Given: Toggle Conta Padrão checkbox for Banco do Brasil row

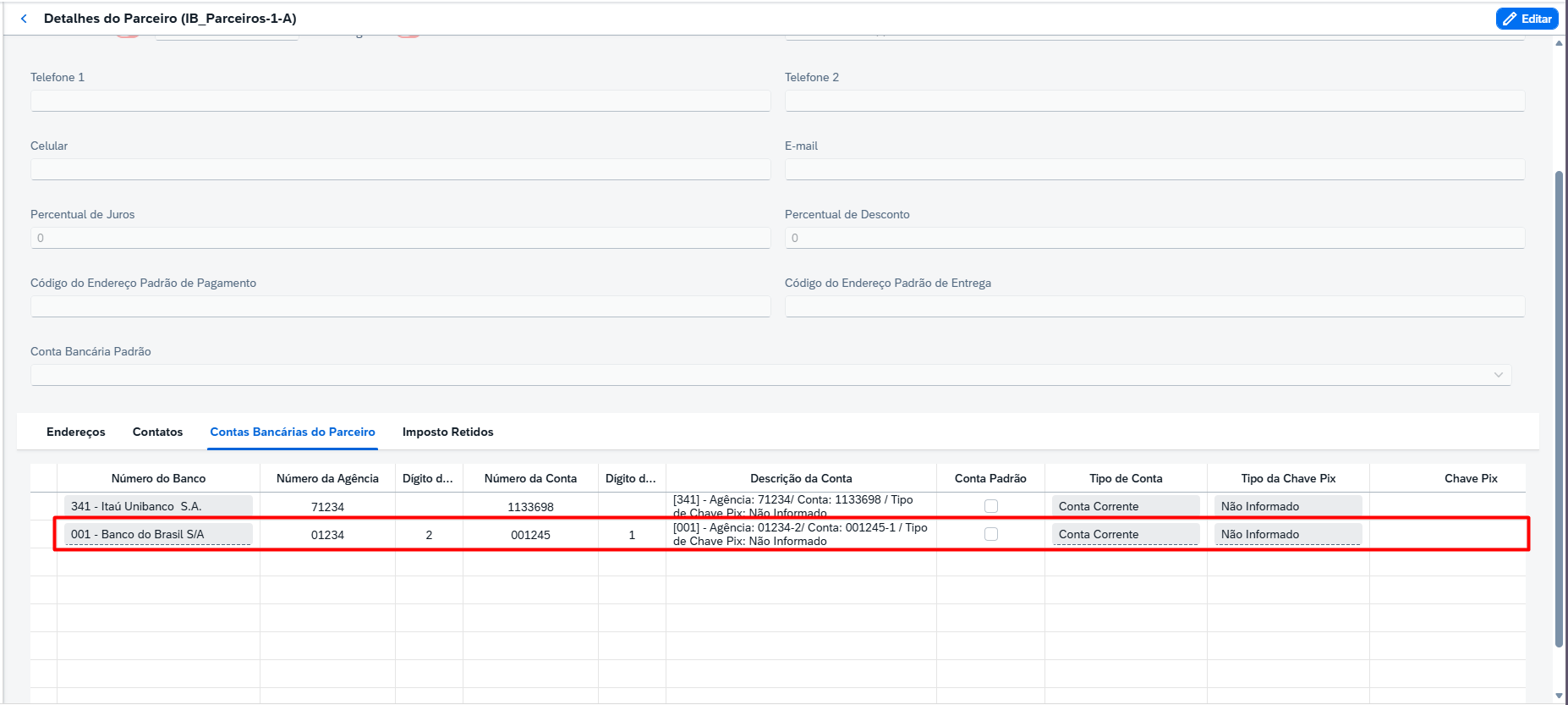Looking at the screenshot, I should (991, 534).
